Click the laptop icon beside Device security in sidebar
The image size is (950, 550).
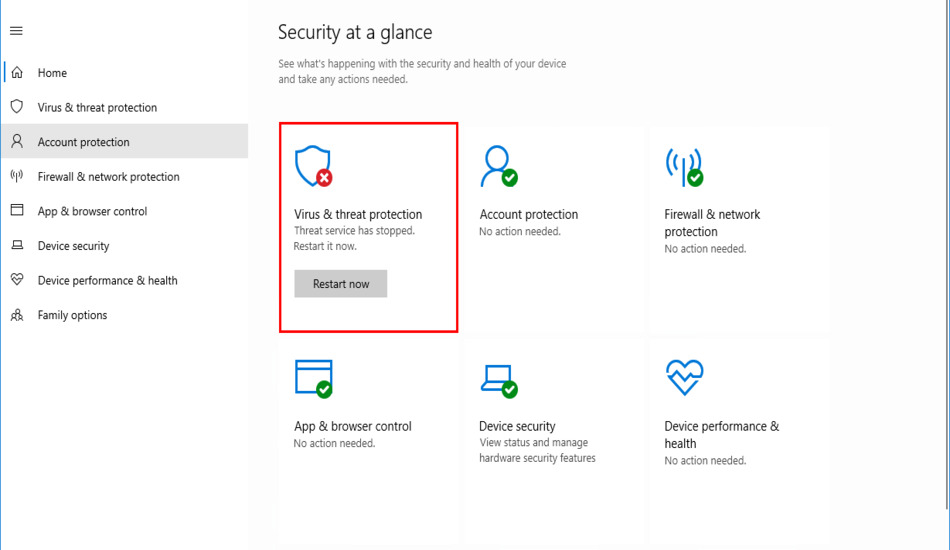pos(17,246)
